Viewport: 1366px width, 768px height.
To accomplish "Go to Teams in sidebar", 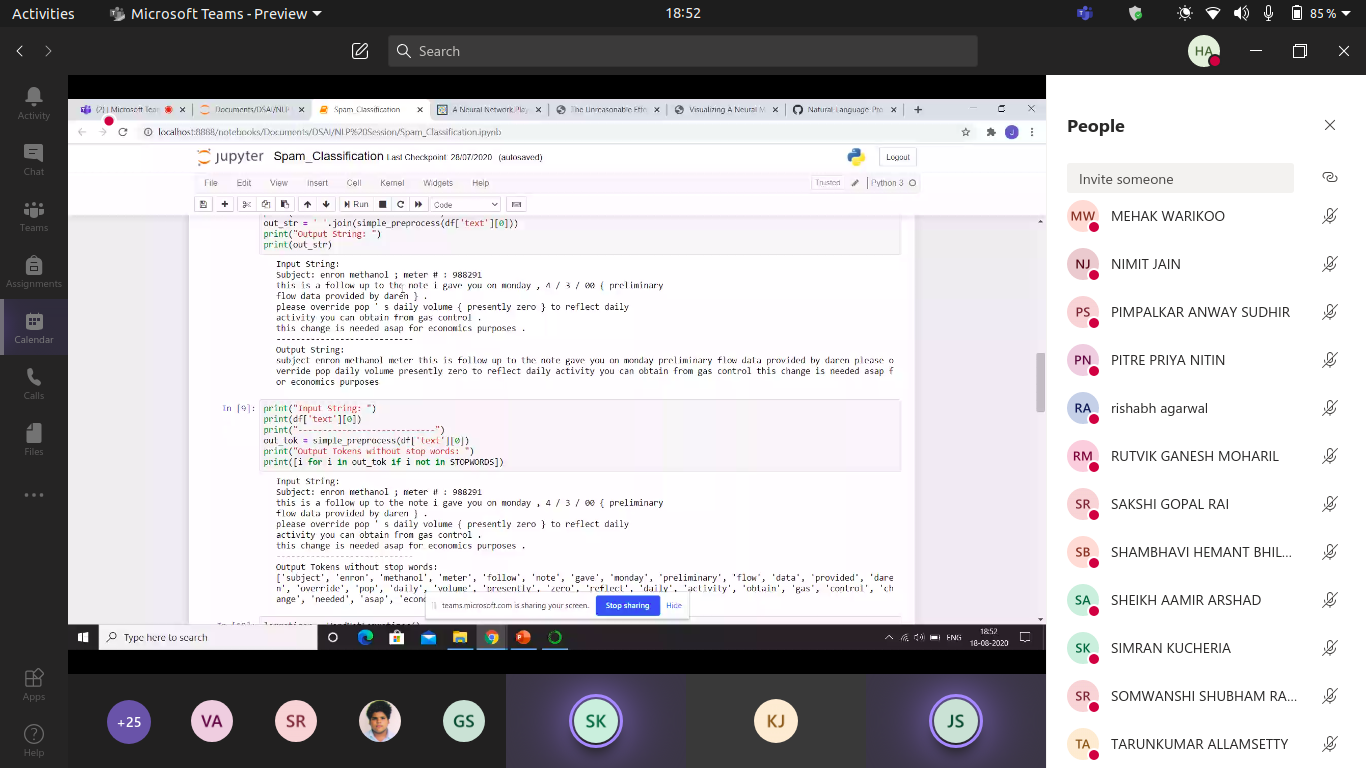I will point(33,215).
